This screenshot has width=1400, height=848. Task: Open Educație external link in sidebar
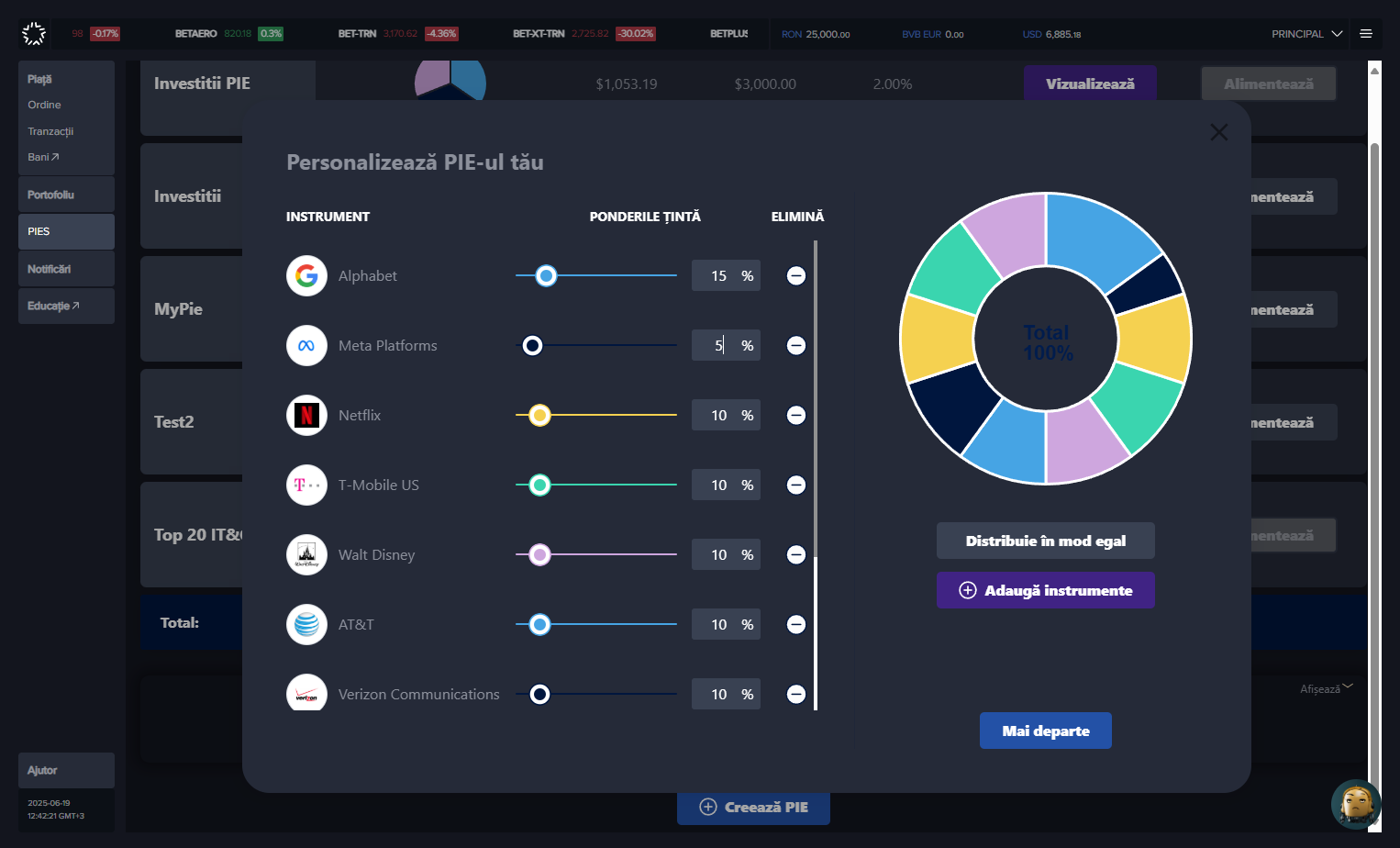[66, 306]
